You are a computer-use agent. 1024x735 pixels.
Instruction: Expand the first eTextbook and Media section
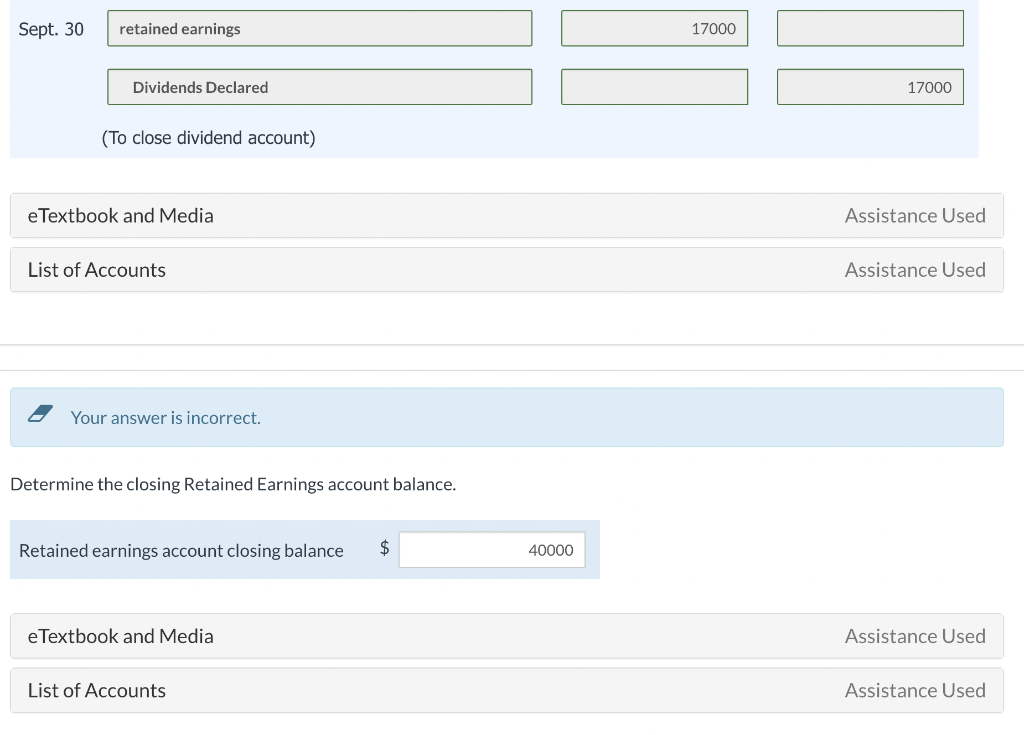[120, 215]
